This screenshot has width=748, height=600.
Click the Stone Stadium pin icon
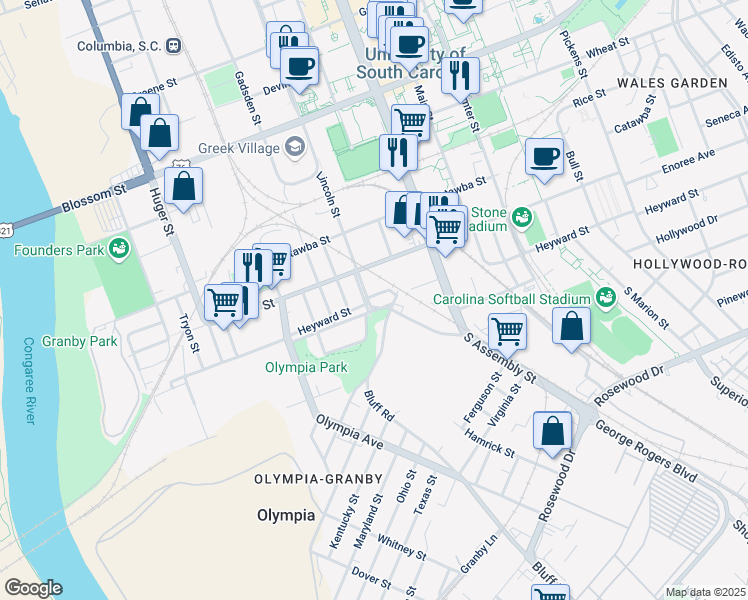coord(522,219)
